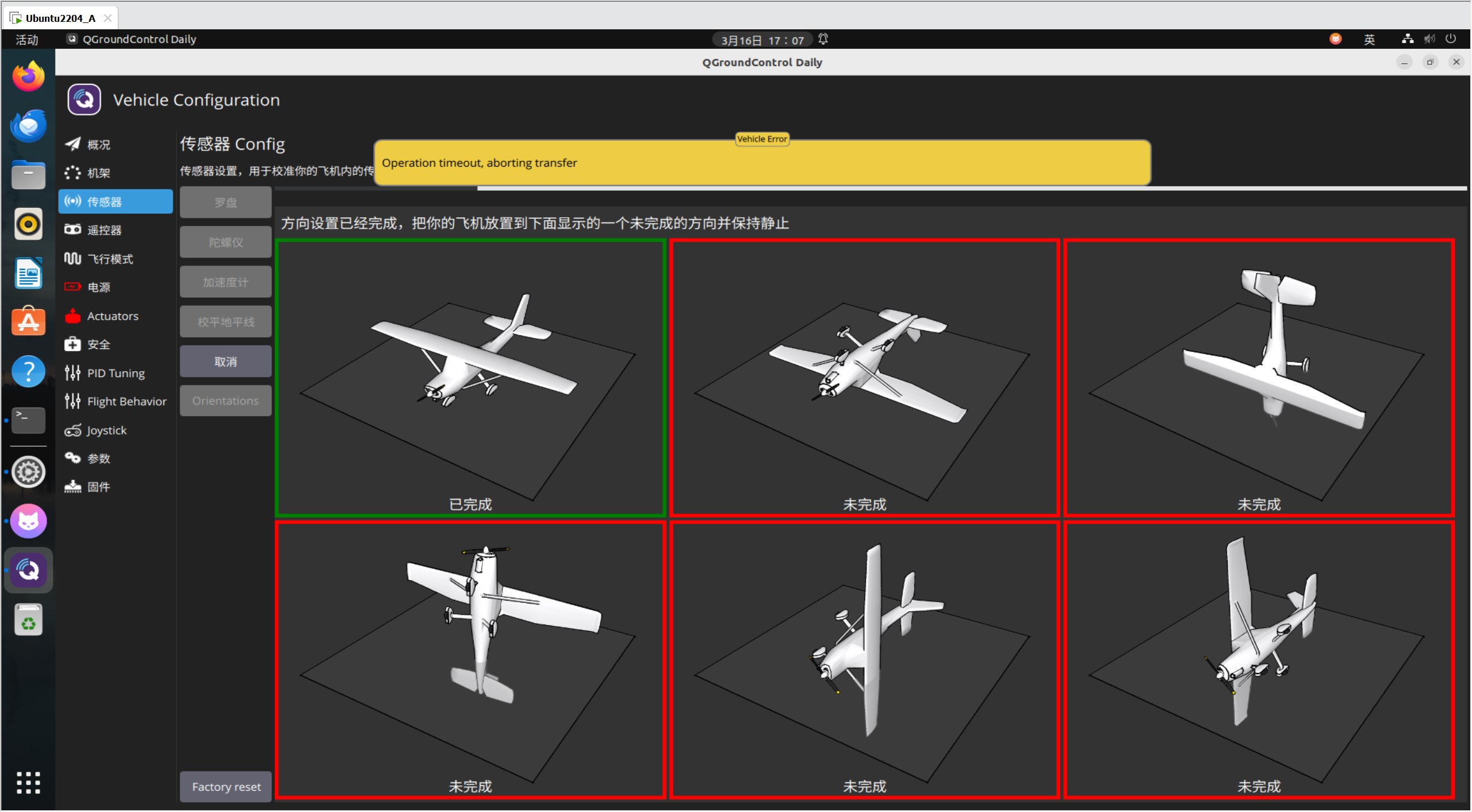Screen dimensions: 1472x812
Task: Open Flight Behavior settings
Action: (126, 401)
